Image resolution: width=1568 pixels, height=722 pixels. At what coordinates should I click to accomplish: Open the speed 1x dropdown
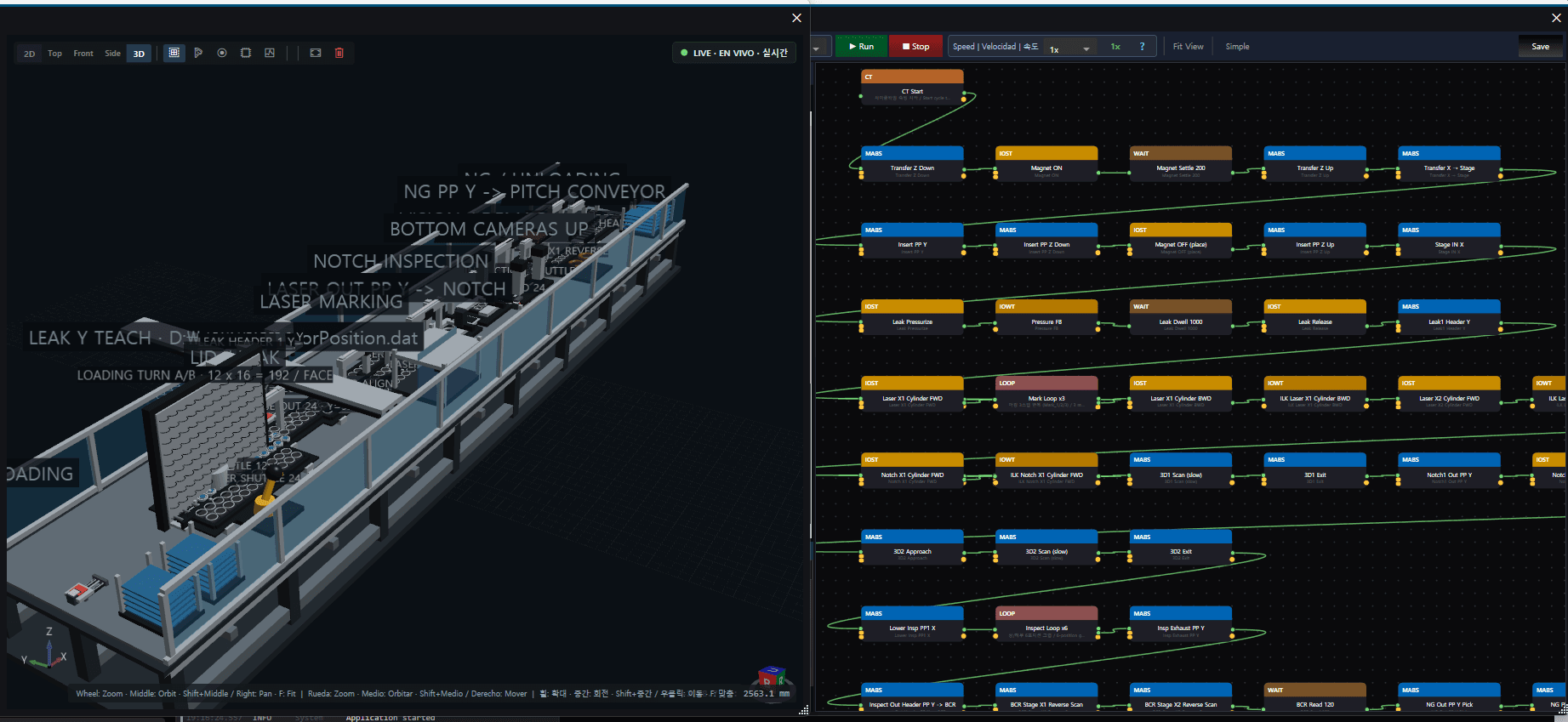pos(1069,48)
